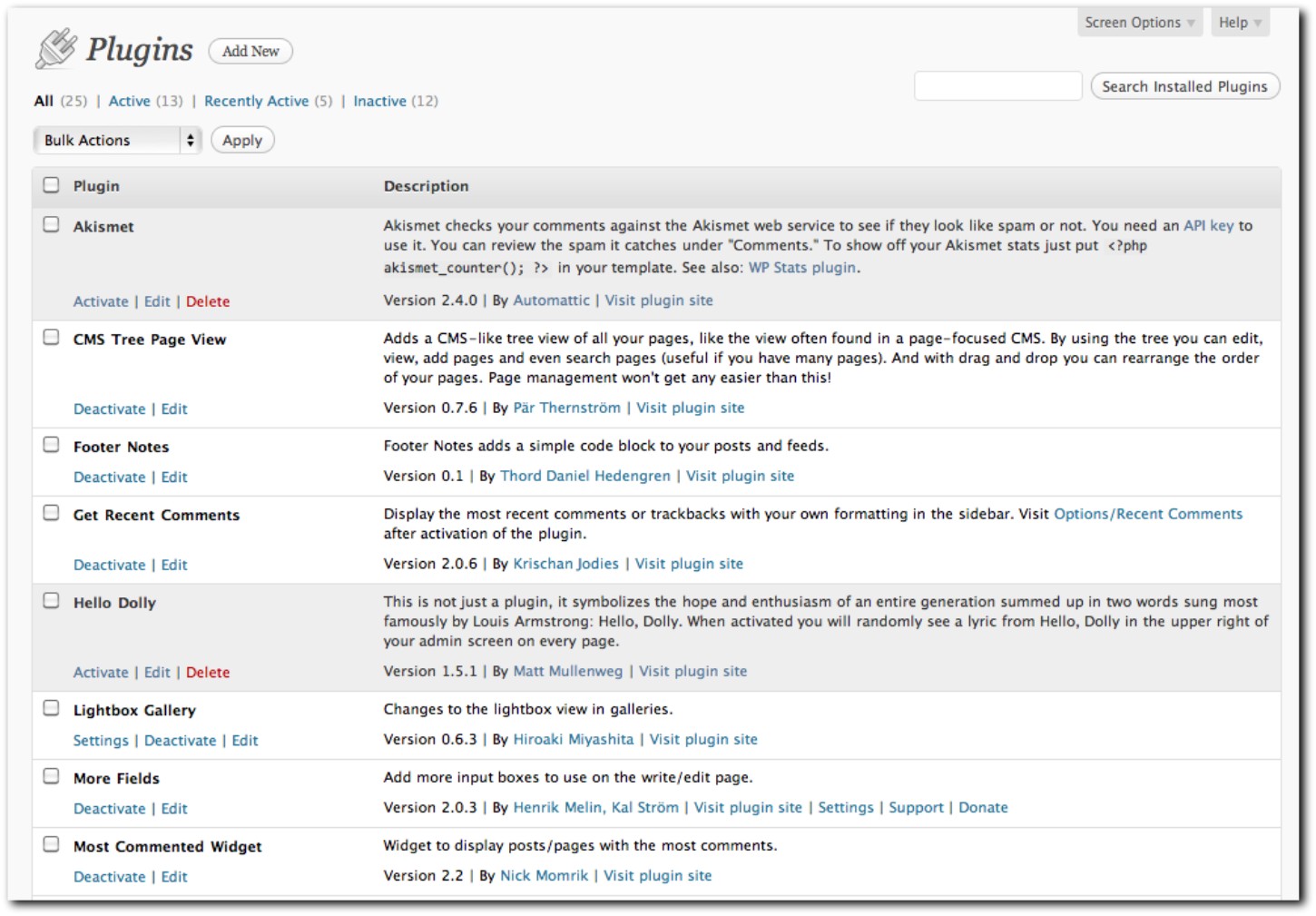
Task: Activate the Akismet plugin
Action: [101, 301]
